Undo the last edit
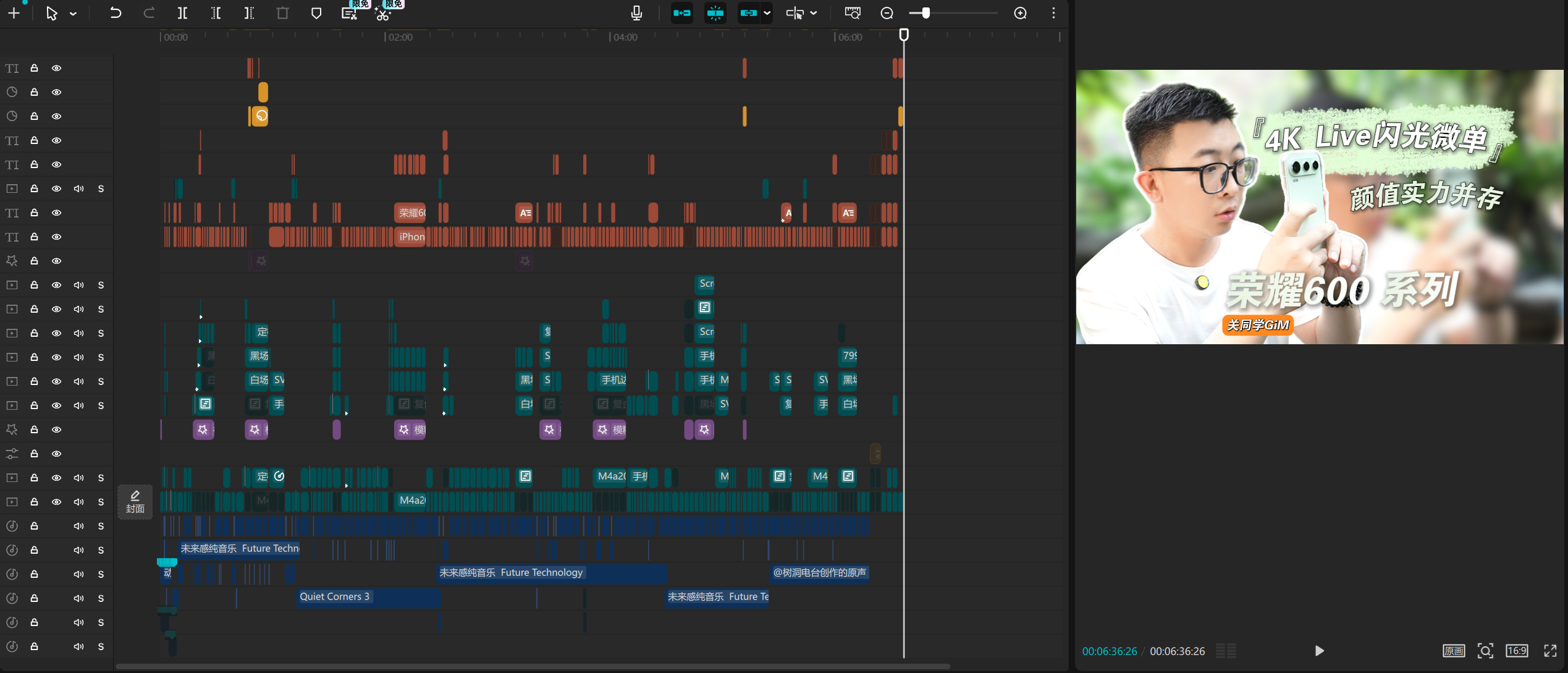Screen dimensions: 1568x673 115,13
